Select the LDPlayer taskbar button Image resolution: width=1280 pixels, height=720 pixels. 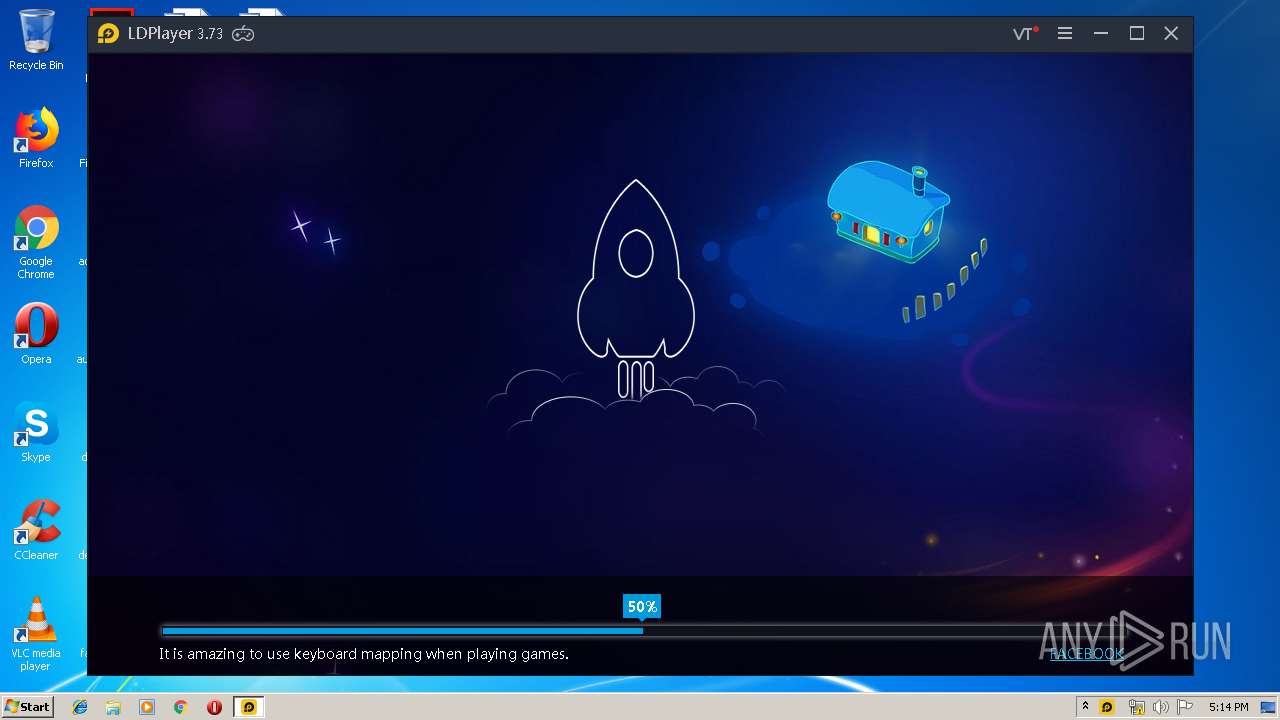[249, 707]
